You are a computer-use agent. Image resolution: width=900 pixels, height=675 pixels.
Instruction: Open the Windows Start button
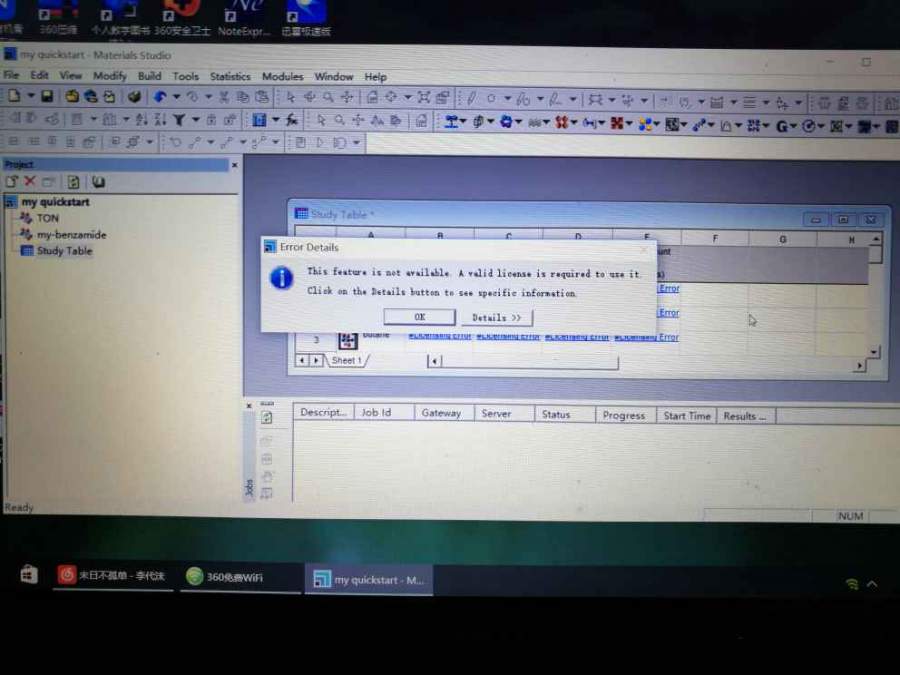coord(29,574)
